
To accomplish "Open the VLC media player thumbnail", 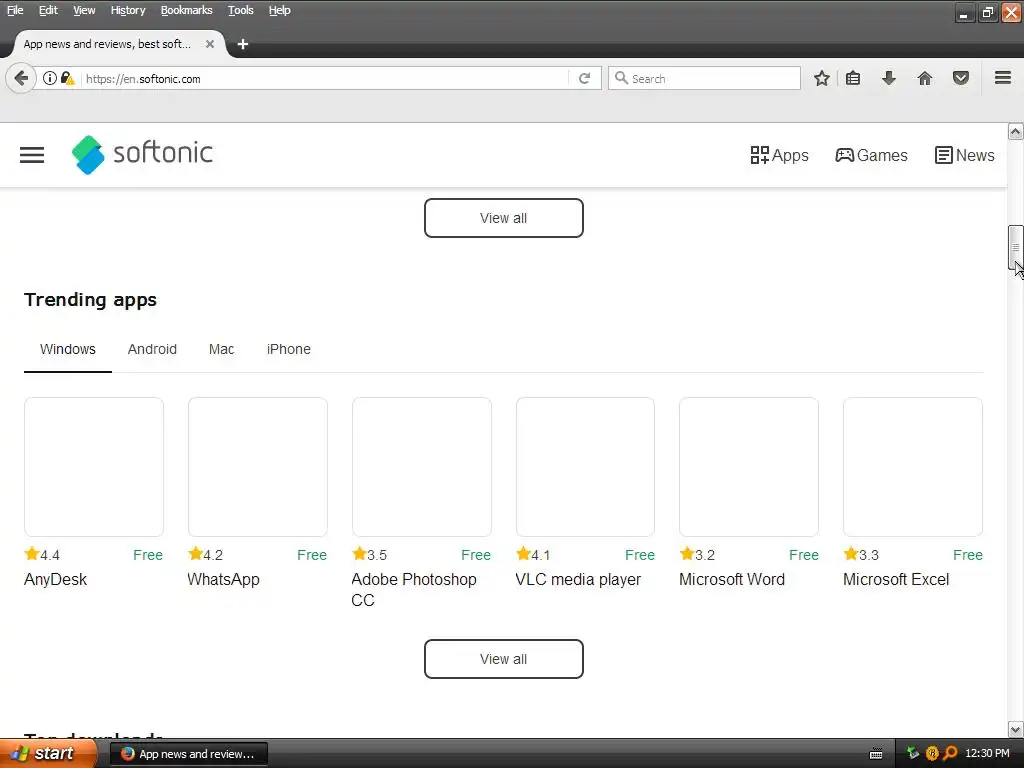I will [x=585, y=467].
